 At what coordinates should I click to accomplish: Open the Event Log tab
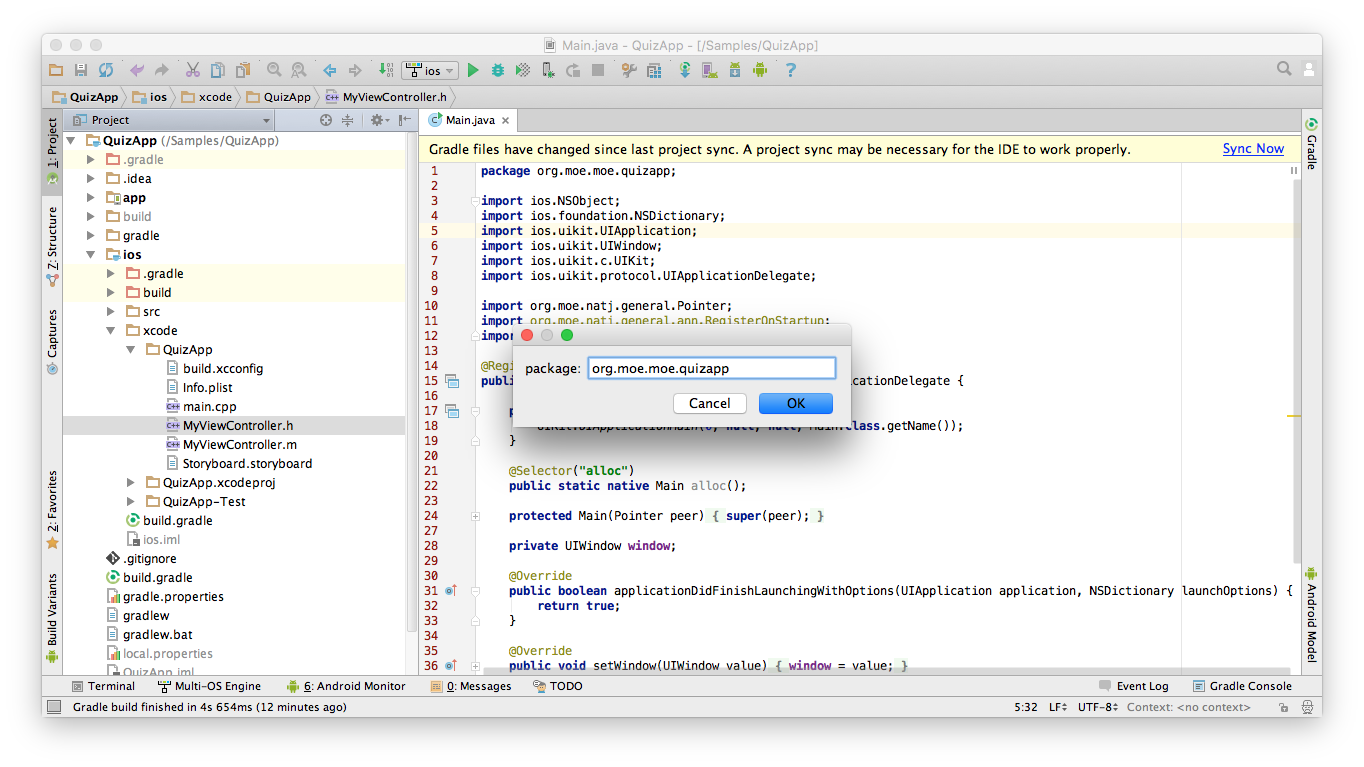[x=1133, y=686]
